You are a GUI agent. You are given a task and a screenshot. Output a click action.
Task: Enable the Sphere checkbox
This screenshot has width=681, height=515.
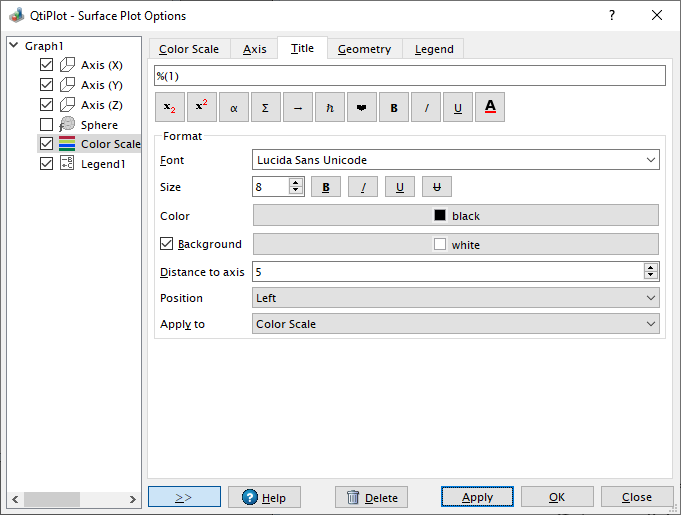46,125
